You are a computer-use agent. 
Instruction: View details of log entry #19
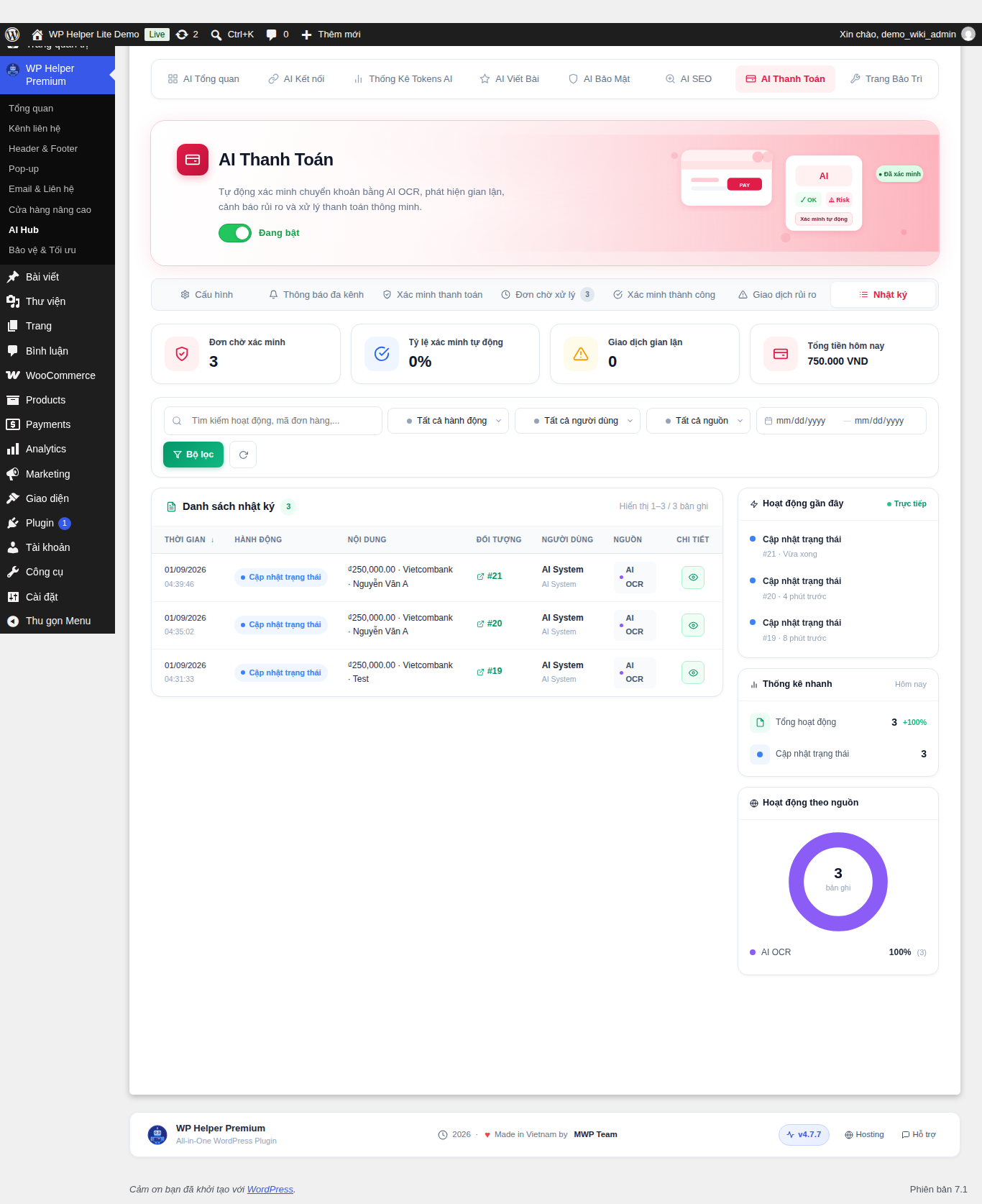coord(693,672)
